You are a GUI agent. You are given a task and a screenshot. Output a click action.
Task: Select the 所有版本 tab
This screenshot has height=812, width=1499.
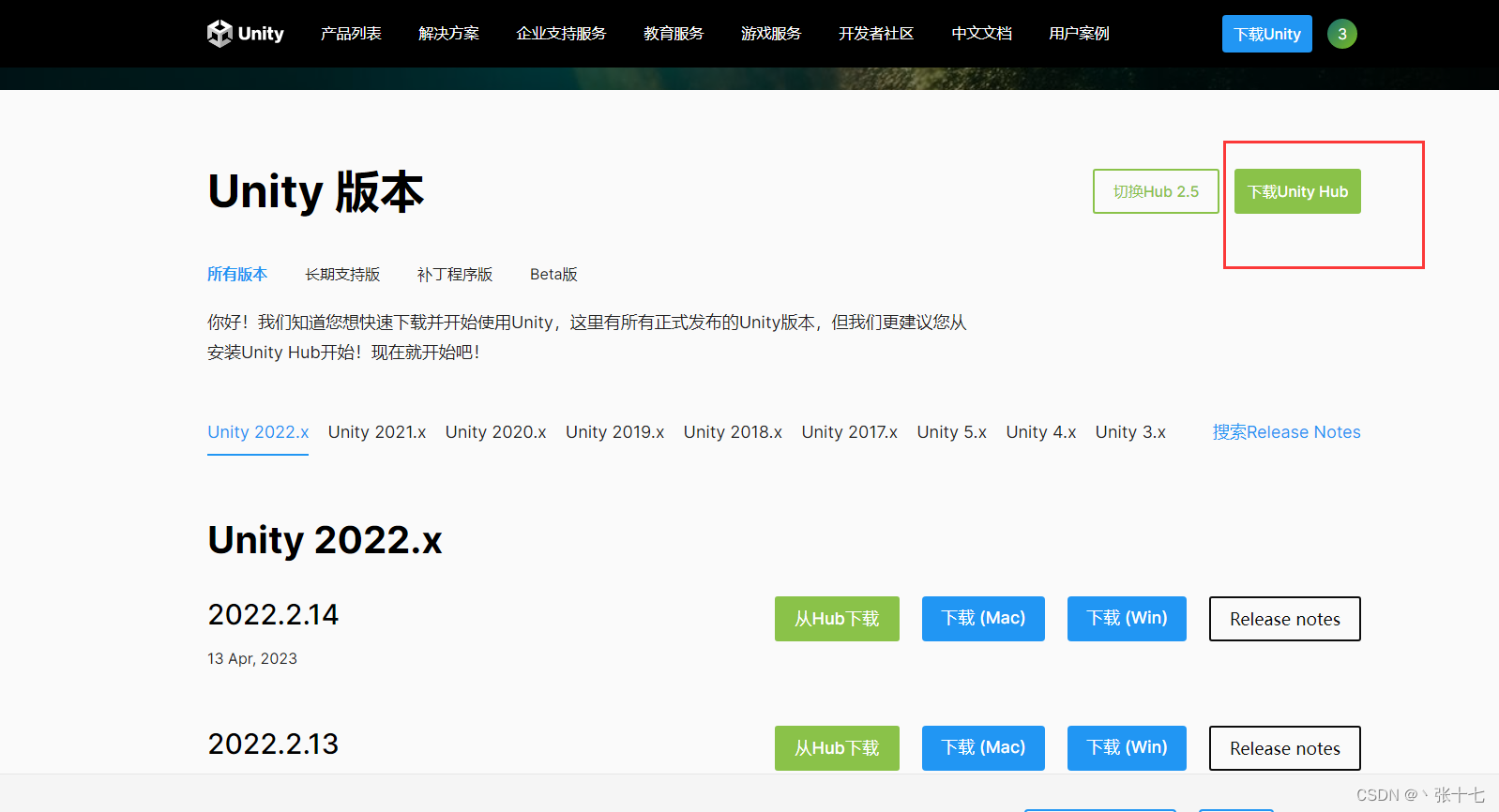point(237,274)
